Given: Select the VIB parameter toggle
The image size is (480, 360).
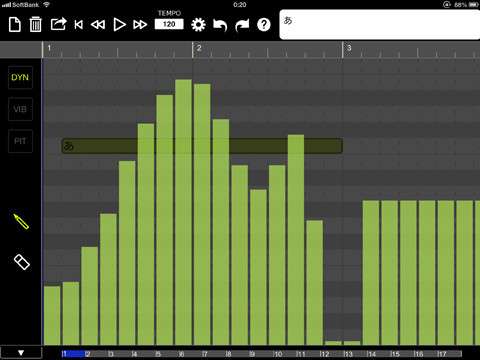Looking at the screenshot, I should [x=20, y=109].
